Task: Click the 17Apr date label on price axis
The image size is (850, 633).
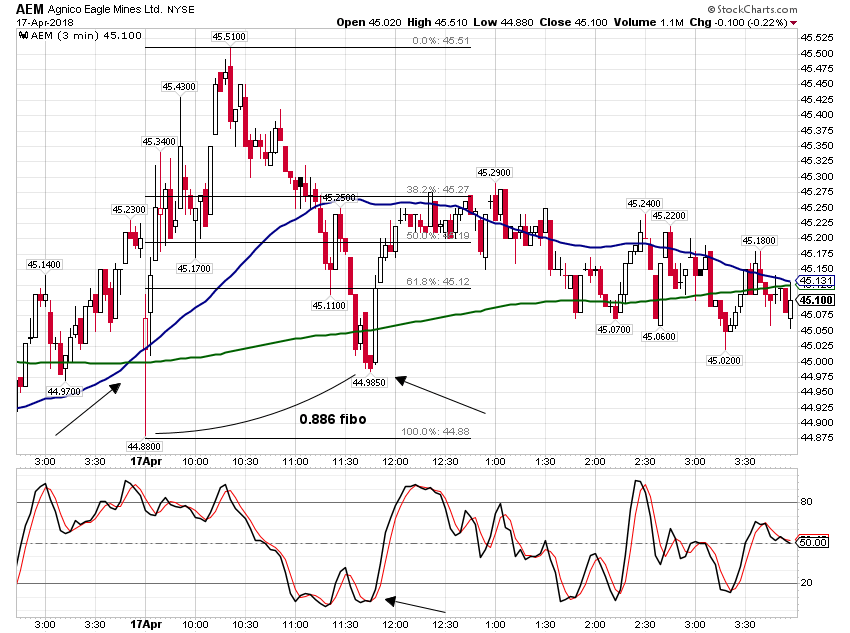Action: click(x=146, y=462)
